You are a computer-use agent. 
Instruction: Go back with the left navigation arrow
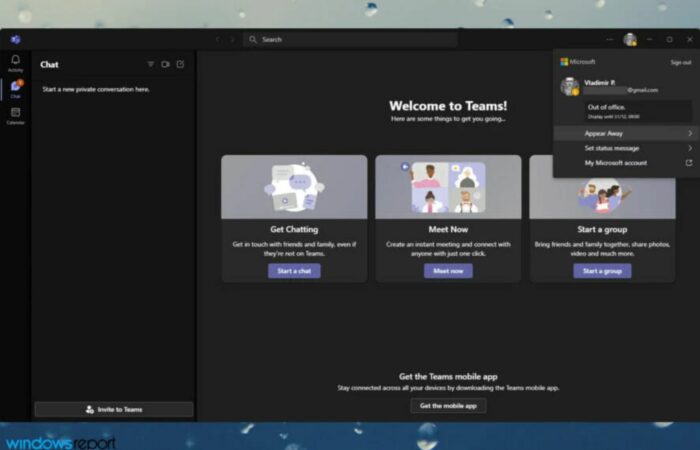218,39
